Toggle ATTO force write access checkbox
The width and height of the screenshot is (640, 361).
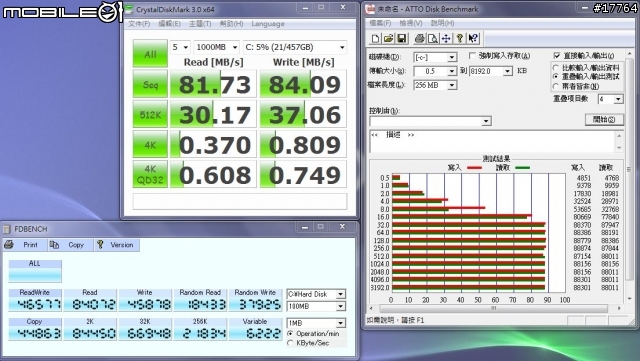(472, 55)
